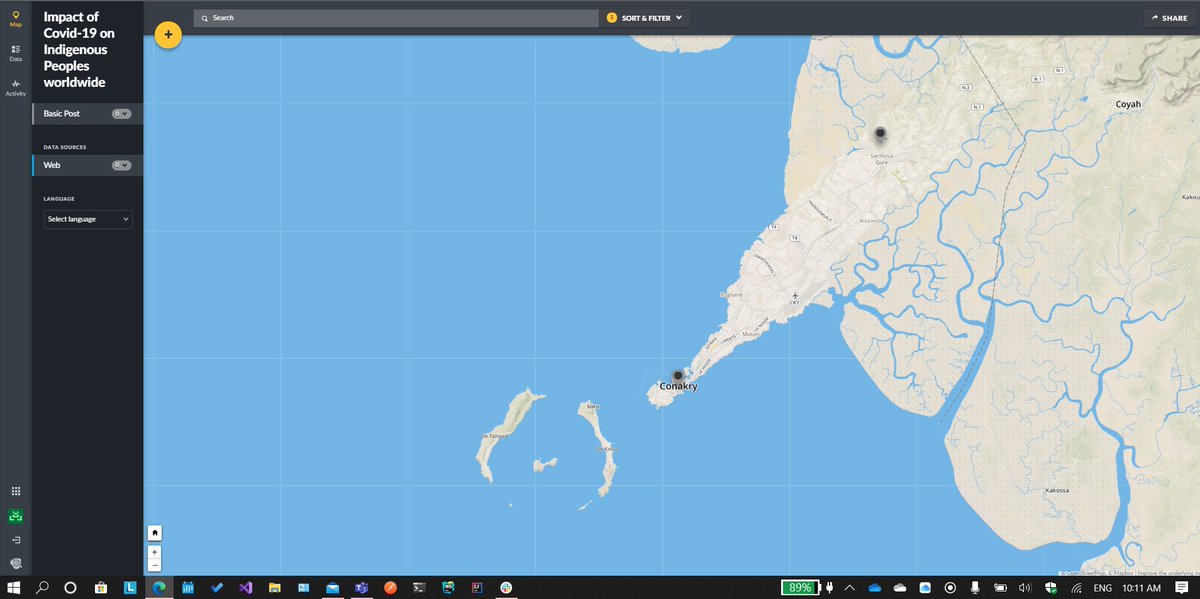Open Windows Security tray icon
The image size is (1200, 599).
(x=1051, y=588)
